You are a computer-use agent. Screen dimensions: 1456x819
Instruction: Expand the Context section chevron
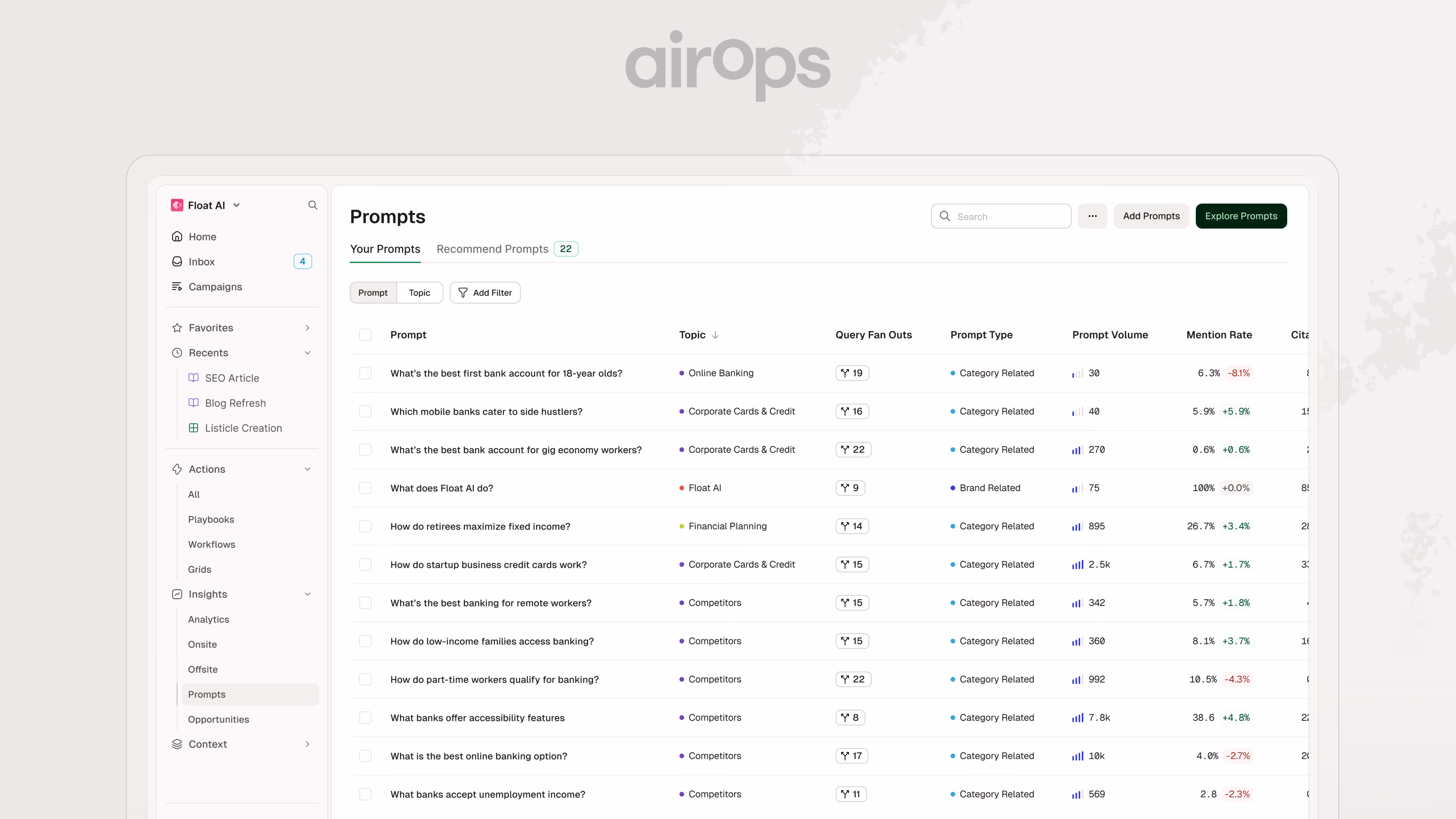pyautogui.click(x=308, y=744)
